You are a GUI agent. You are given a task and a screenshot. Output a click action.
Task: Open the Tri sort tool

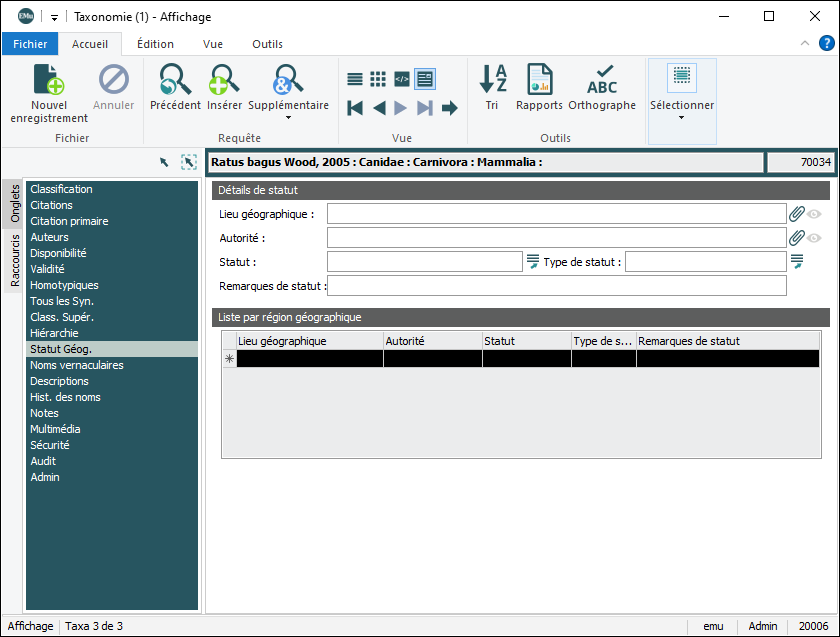coord(492,80)
